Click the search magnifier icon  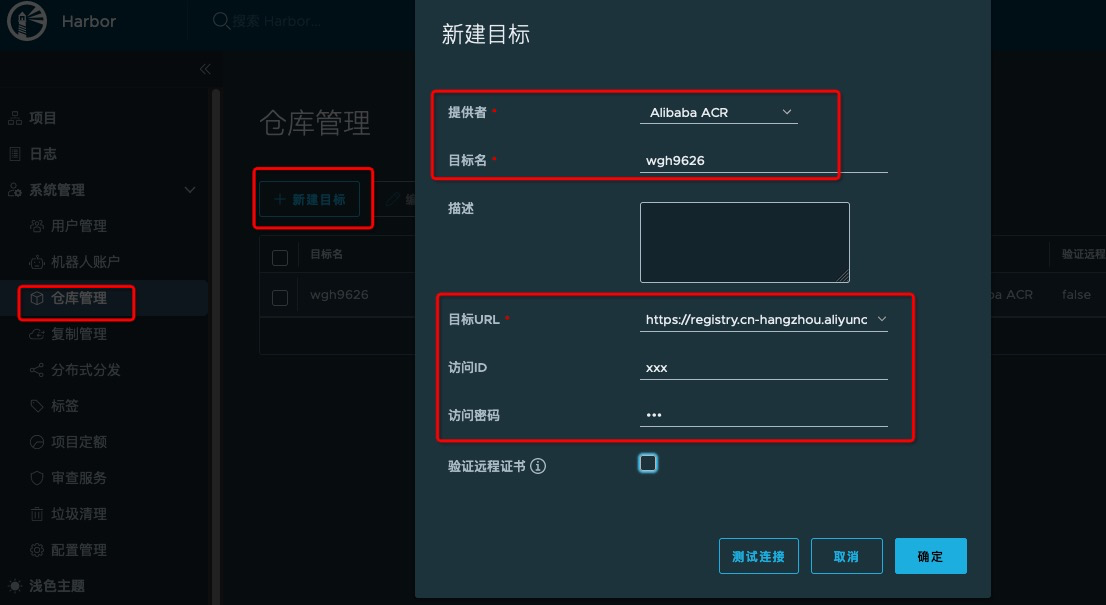(221, 21)
